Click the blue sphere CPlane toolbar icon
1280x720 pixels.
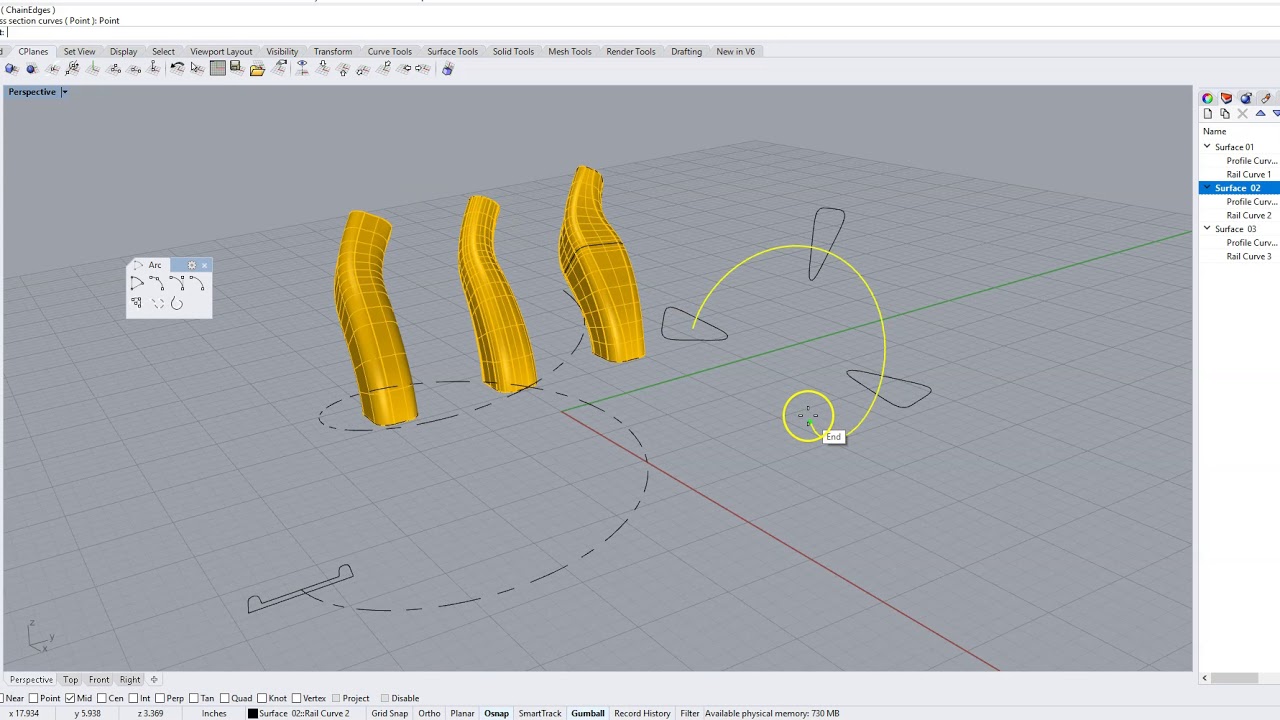[32, 68]
